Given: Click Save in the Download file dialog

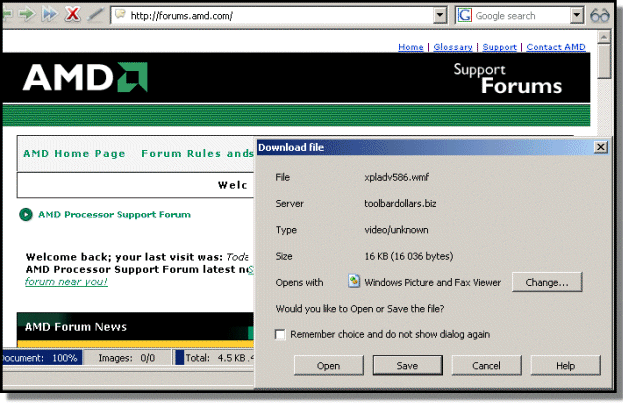Looking at the screenshot, I should 407,365.
